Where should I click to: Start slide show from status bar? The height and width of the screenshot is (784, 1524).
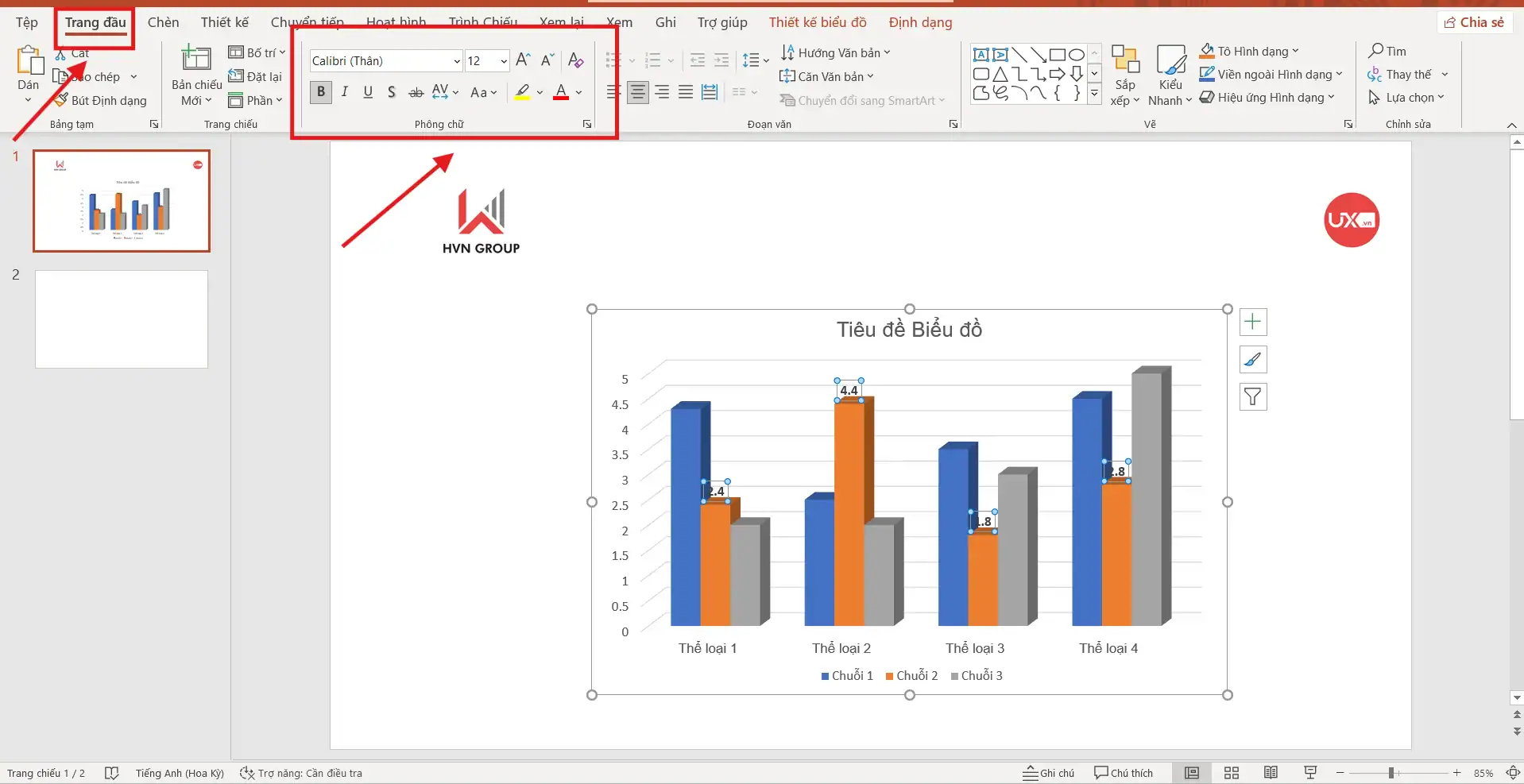coord(1311,773)
